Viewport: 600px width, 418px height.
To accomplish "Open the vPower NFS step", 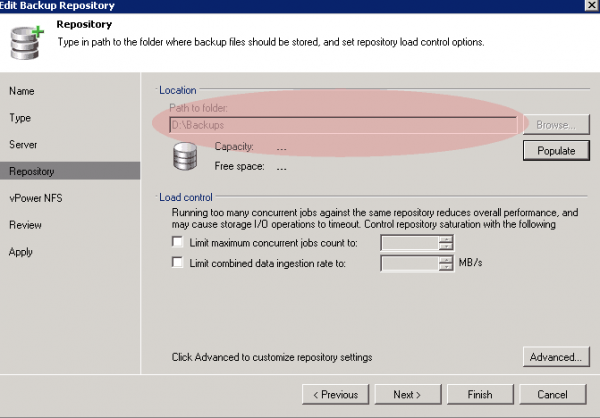I will click(x=34, y=198).
